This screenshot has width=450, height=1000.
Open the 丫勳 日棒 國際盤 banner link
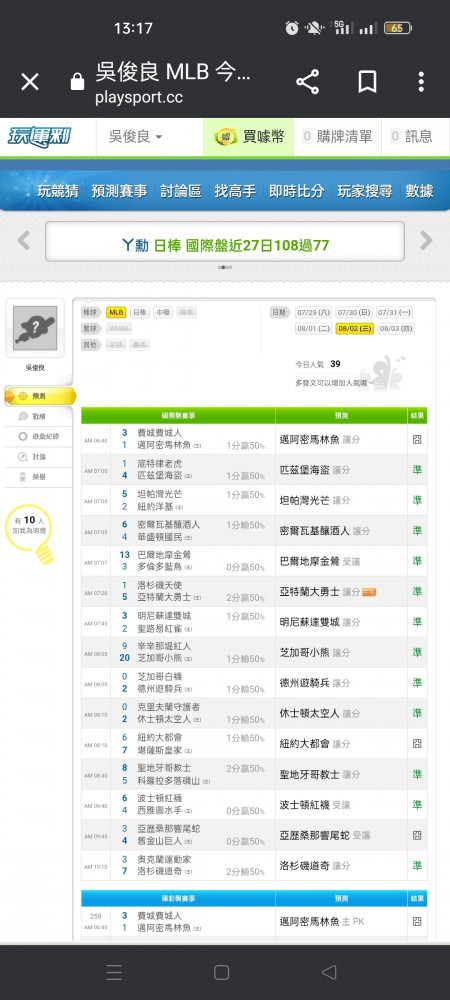tap(225, 245)
